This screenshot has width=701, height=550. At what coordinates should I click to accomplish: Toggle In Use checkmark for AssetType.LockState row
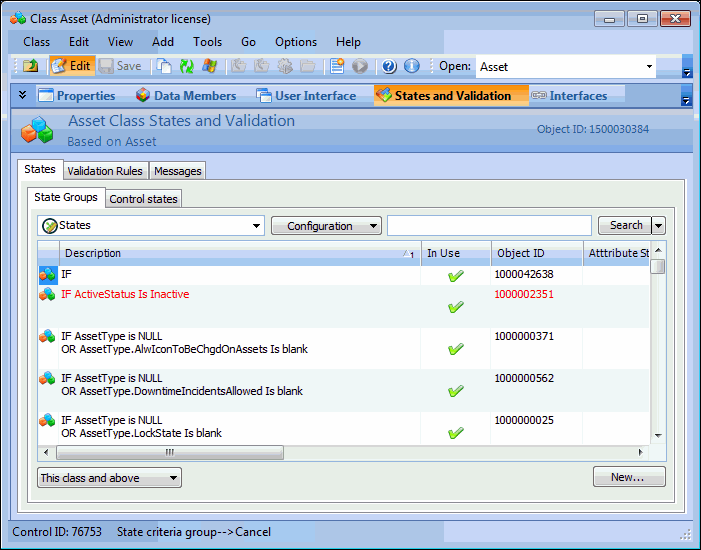(x=456, y=434)
